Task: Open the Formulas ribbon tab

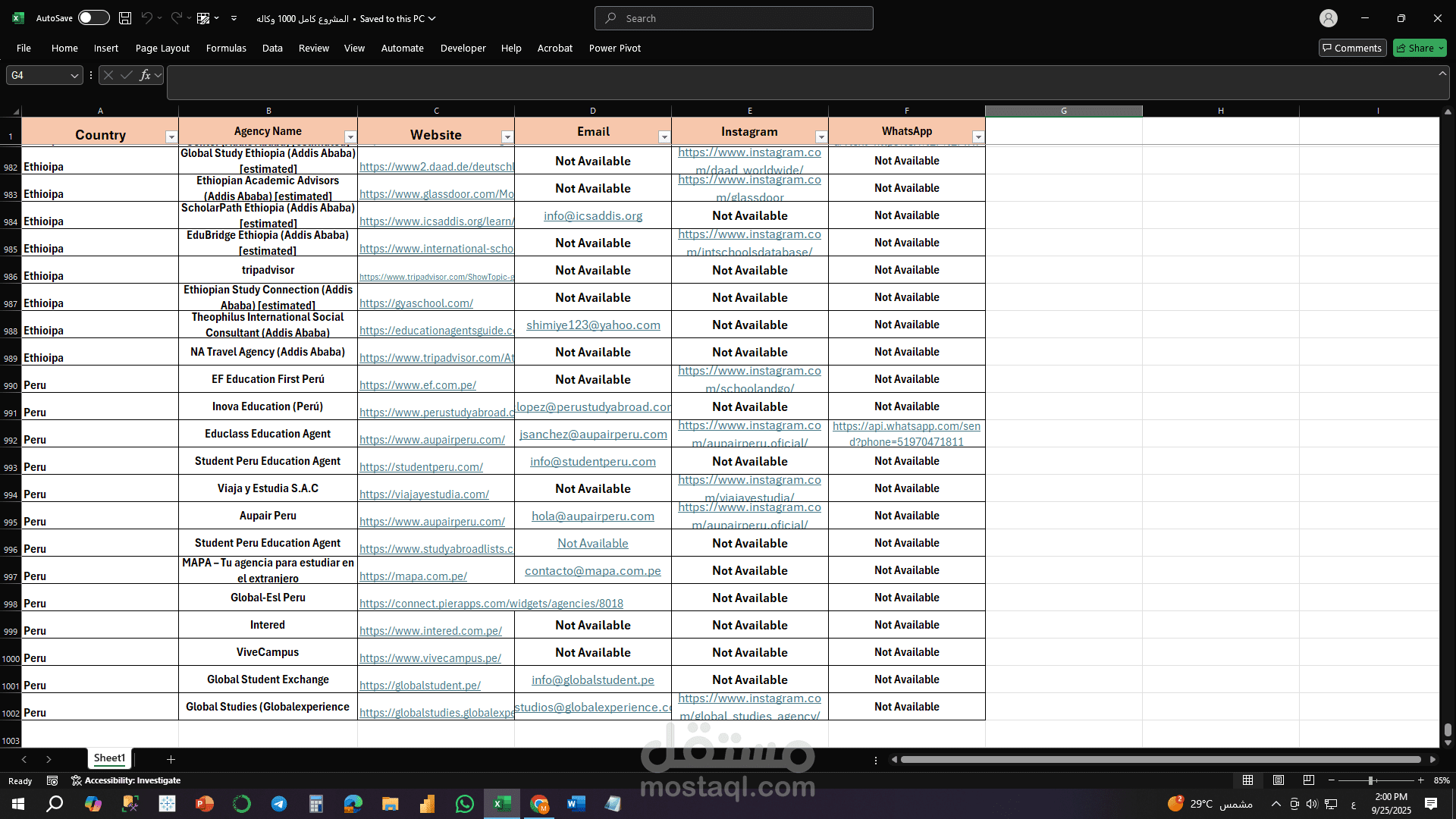Action: (x=226, y=48)
